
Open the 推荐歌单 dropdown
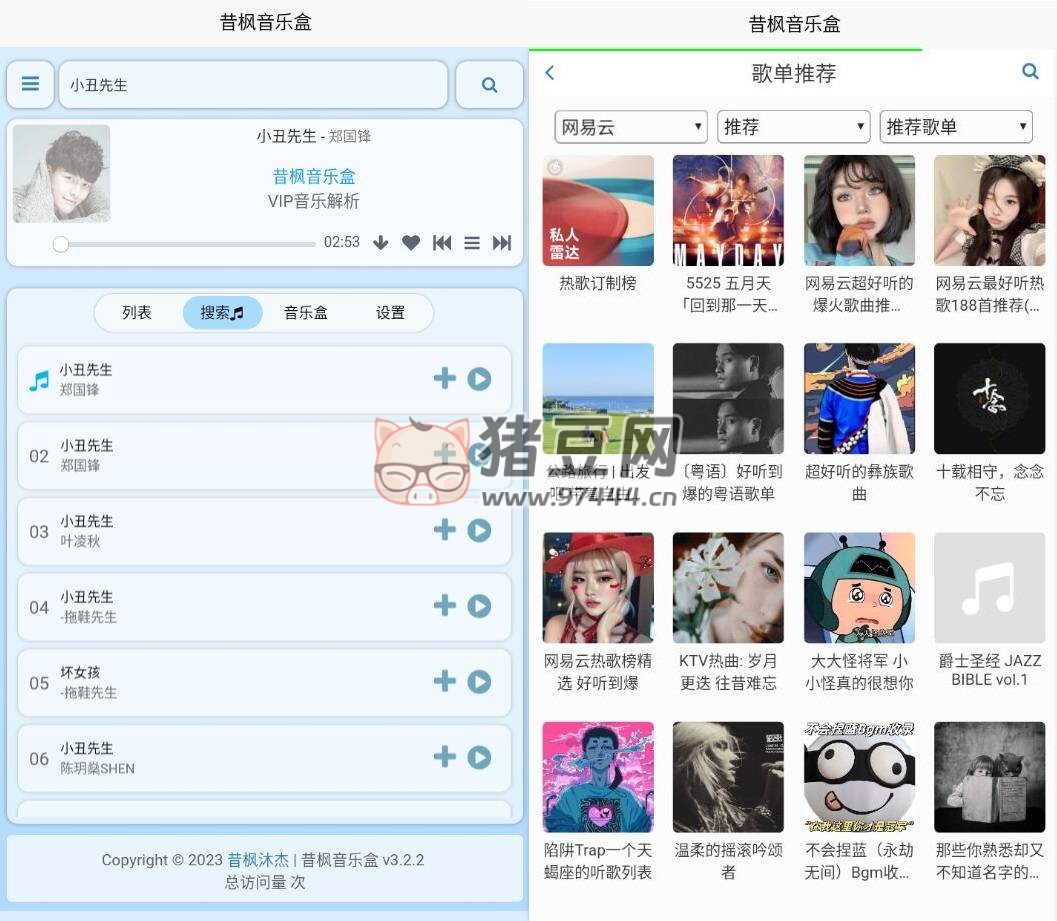coord(955,126)
